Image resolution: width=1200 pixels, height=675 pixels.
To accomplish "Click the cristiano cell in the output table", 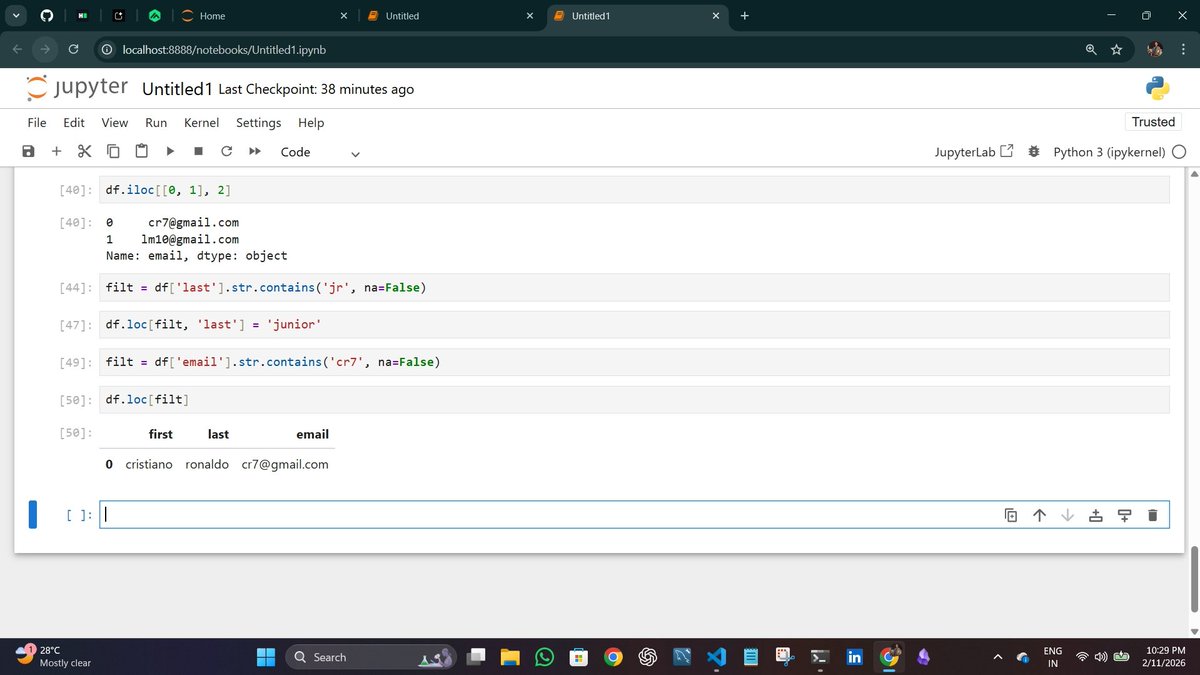I will pyautogui.click(x=149, y=464).
